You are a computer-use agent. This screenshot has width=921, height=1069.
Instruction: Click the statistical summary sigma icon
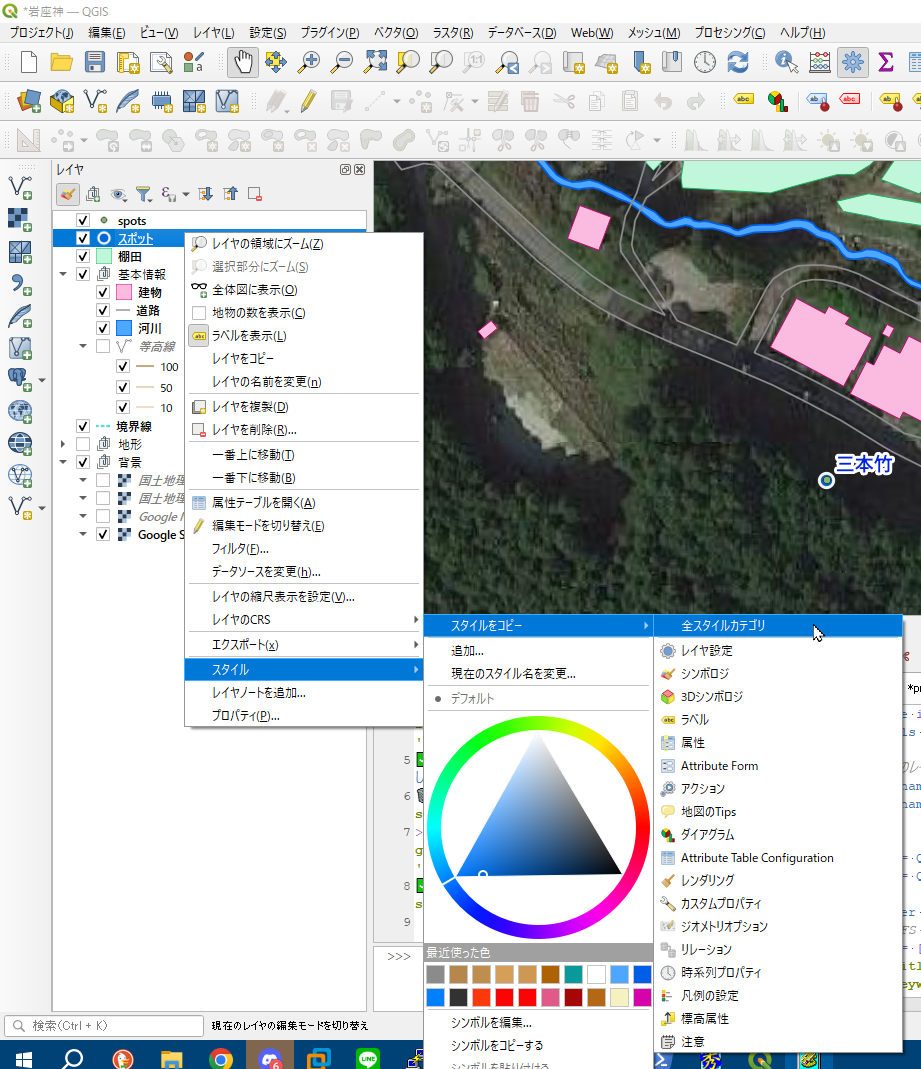click(x=886, y=62)
